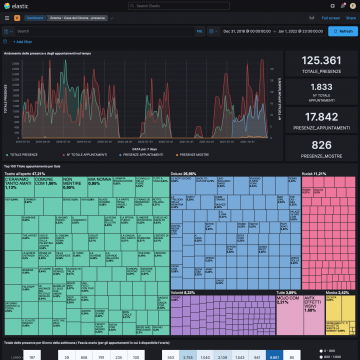Select the C'ERAVAMO TANTO AMATI treemap tile
This screenshot has width=360, height=360.
tap(19, 187)
